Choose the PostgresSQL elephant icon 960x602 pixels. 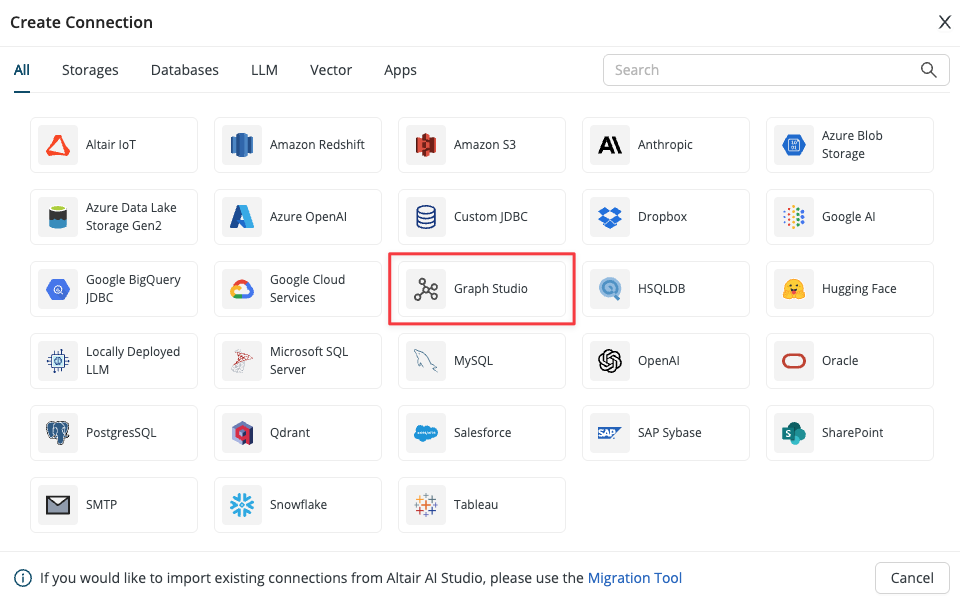(x=58, y=433)
